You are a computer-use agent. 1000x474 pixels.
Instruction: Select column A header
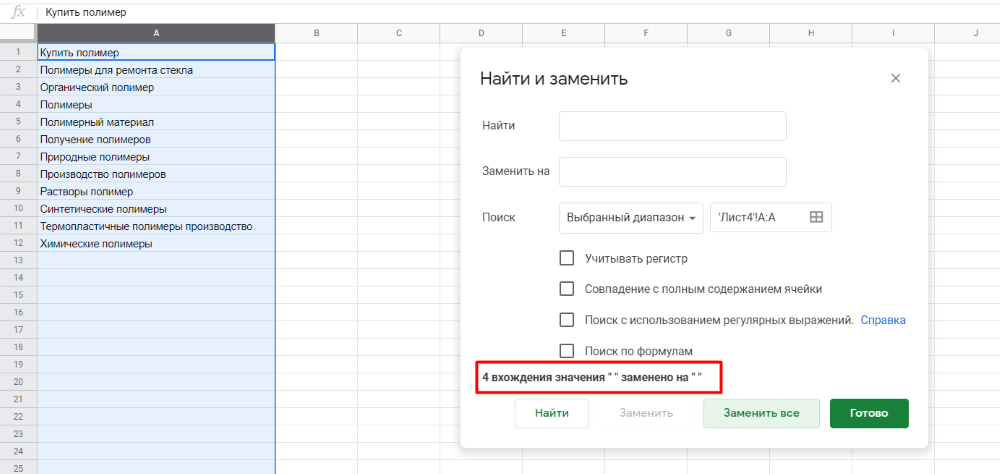[156, 33]
